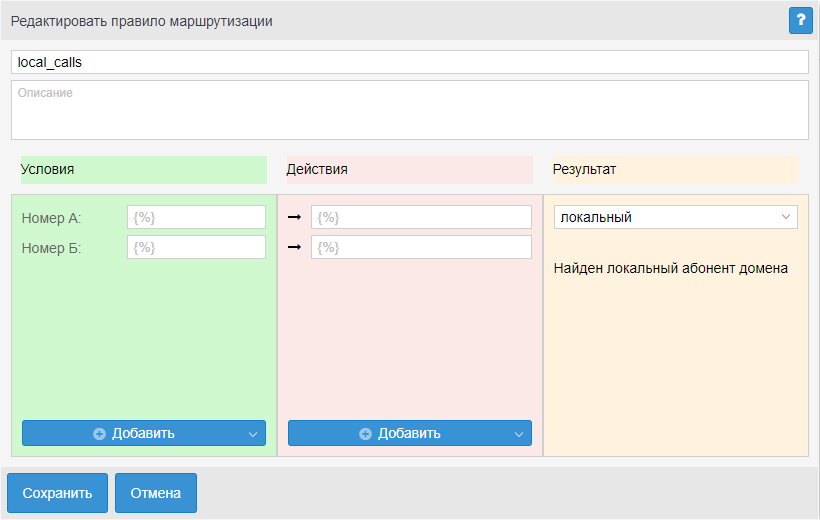Viewport: 820px width, 520px height.
Task: Expand the Условия Добавить dropdown arrow
Action: (x=253, y=434)
